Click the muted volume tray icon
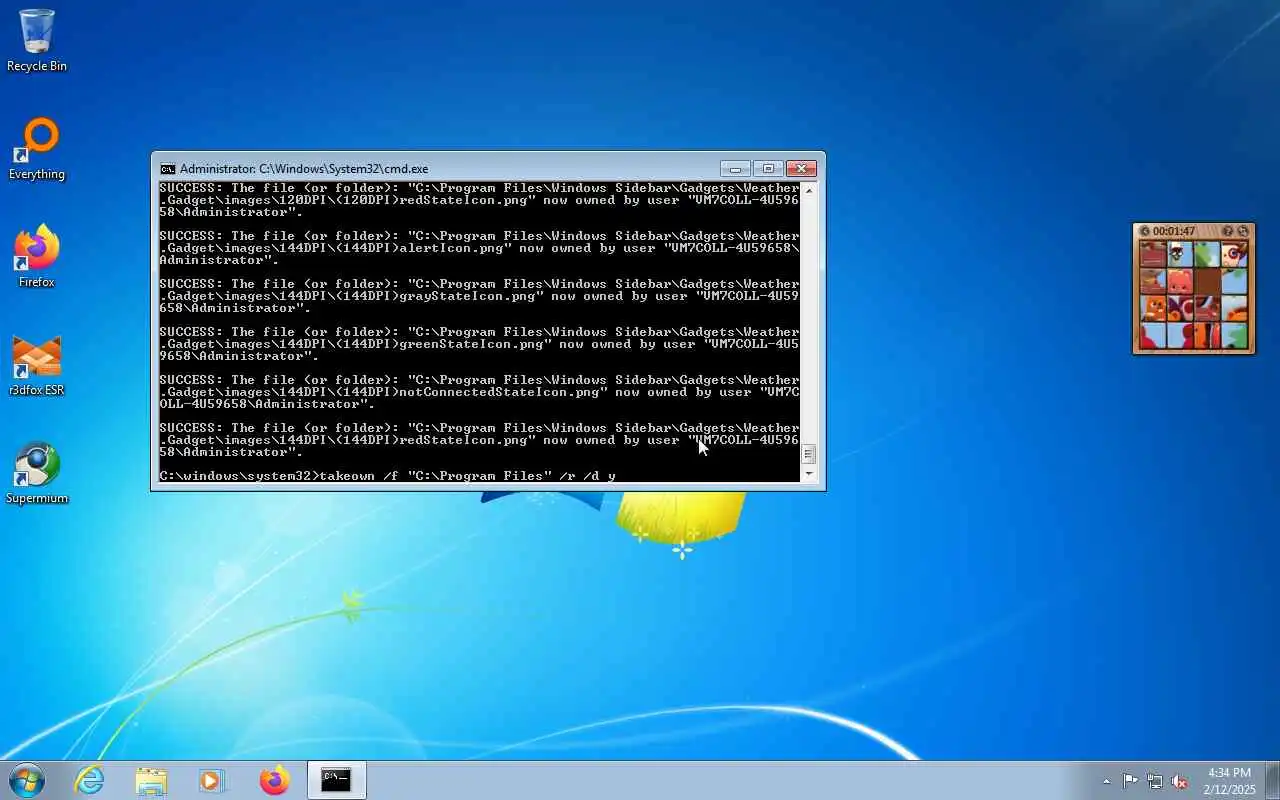The image size is (1280, 800). (1180, 781)
